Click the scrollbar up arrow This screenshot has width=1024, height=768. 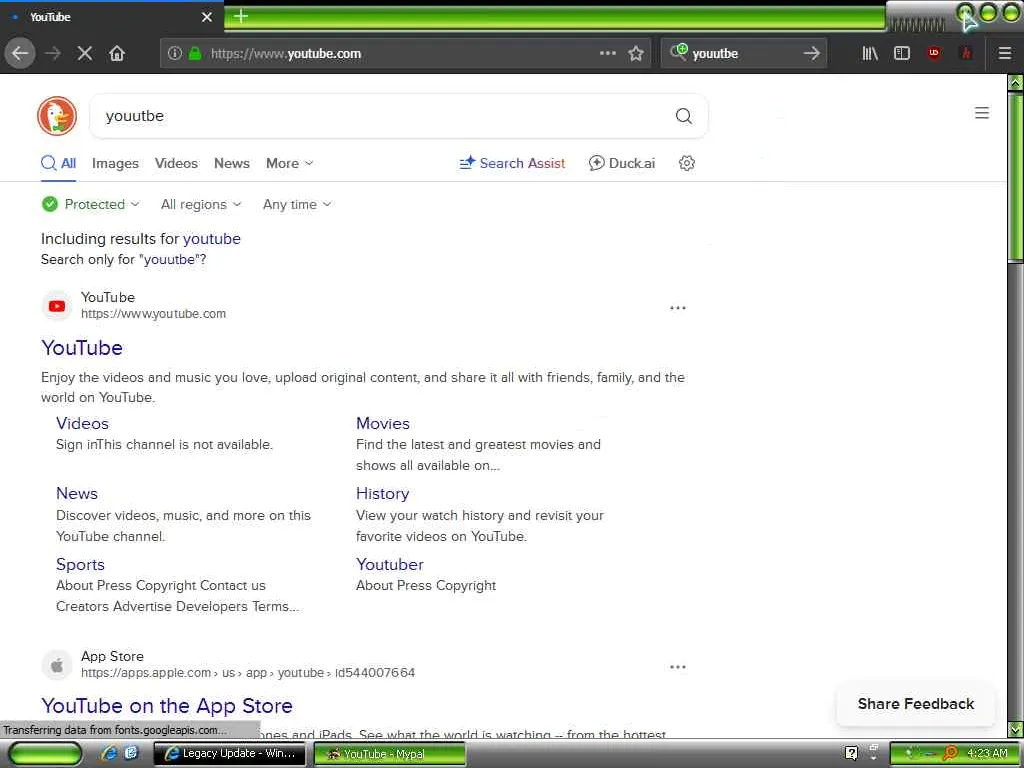coord(1015,83)
